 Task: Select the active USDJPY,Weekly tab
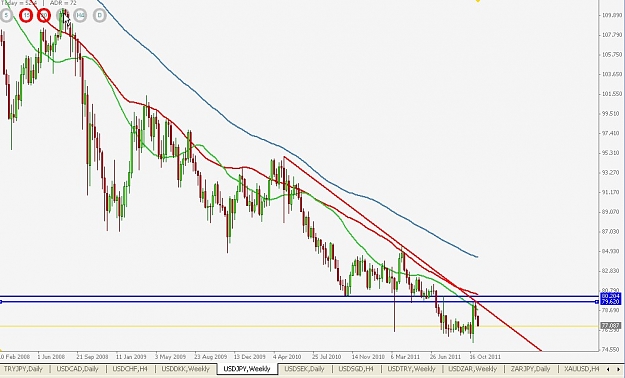click(x=247, y=369)
